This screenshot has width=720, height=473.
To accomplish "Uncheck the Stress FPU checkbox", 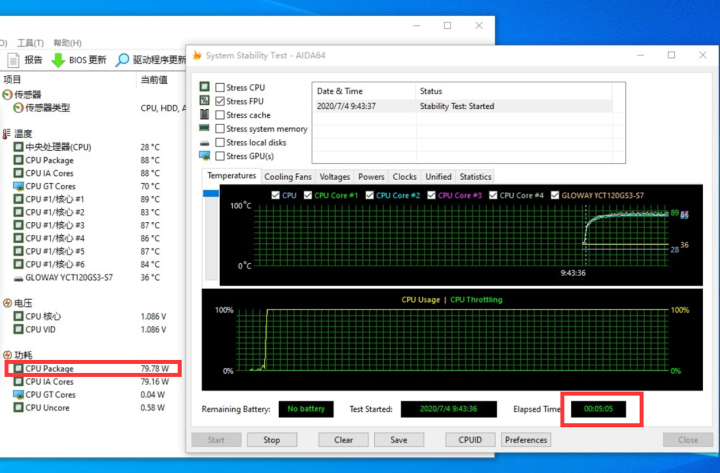I will pyautogui.click(x=220, y=101).
